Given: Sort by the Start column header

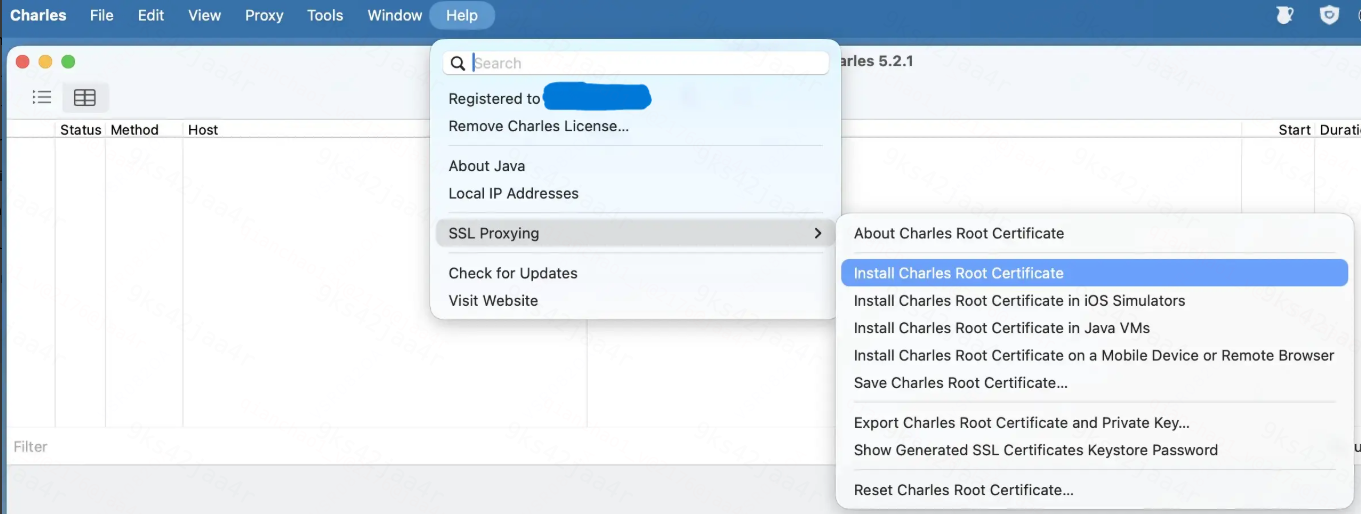Looking at the screenshot, I should click(x=1294, y=130).
